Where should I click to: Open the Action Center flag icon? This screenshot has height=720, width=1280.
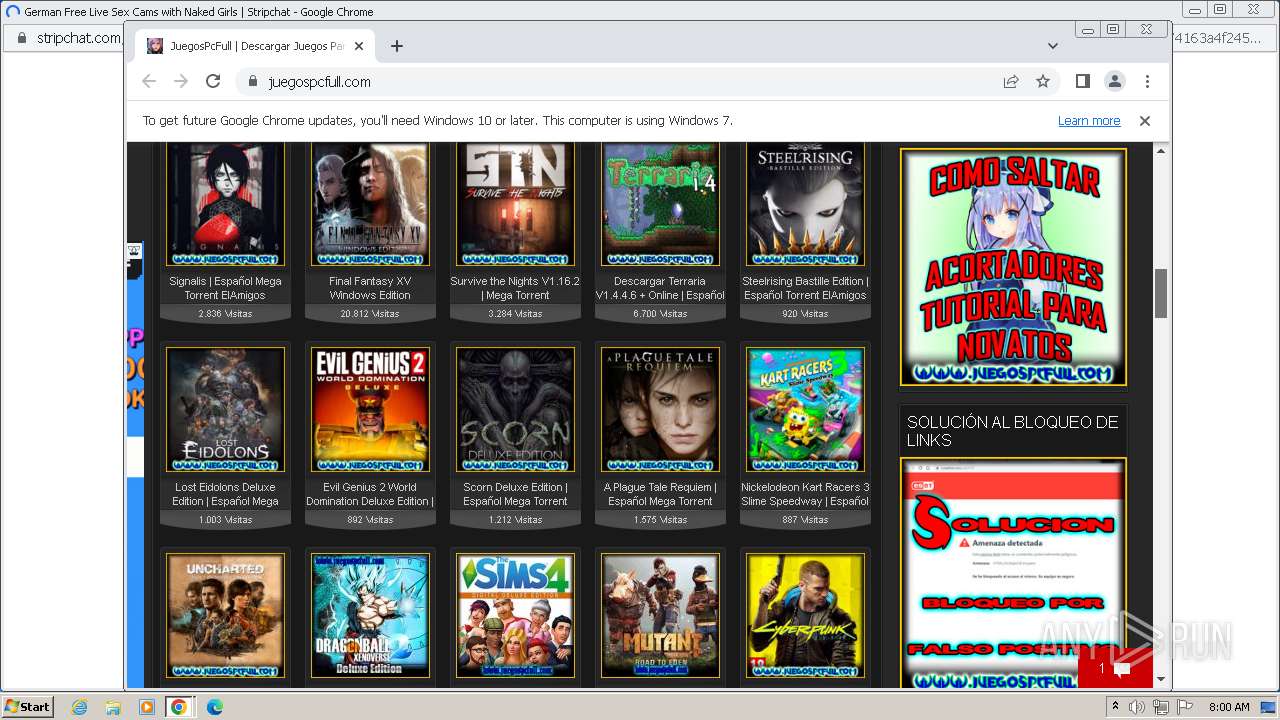(x=1184, y=707)
